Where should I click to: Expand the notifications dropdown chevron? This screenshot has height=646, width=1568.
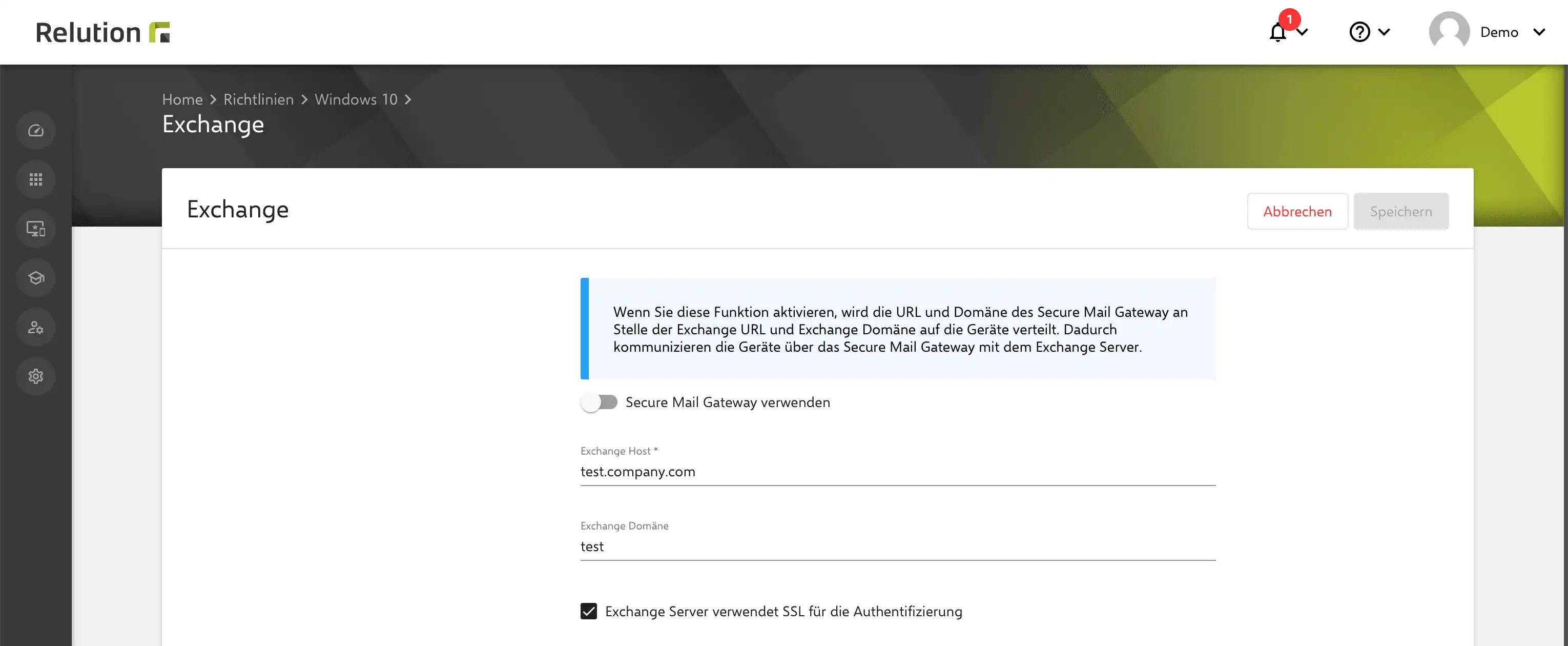(1302, 32)
